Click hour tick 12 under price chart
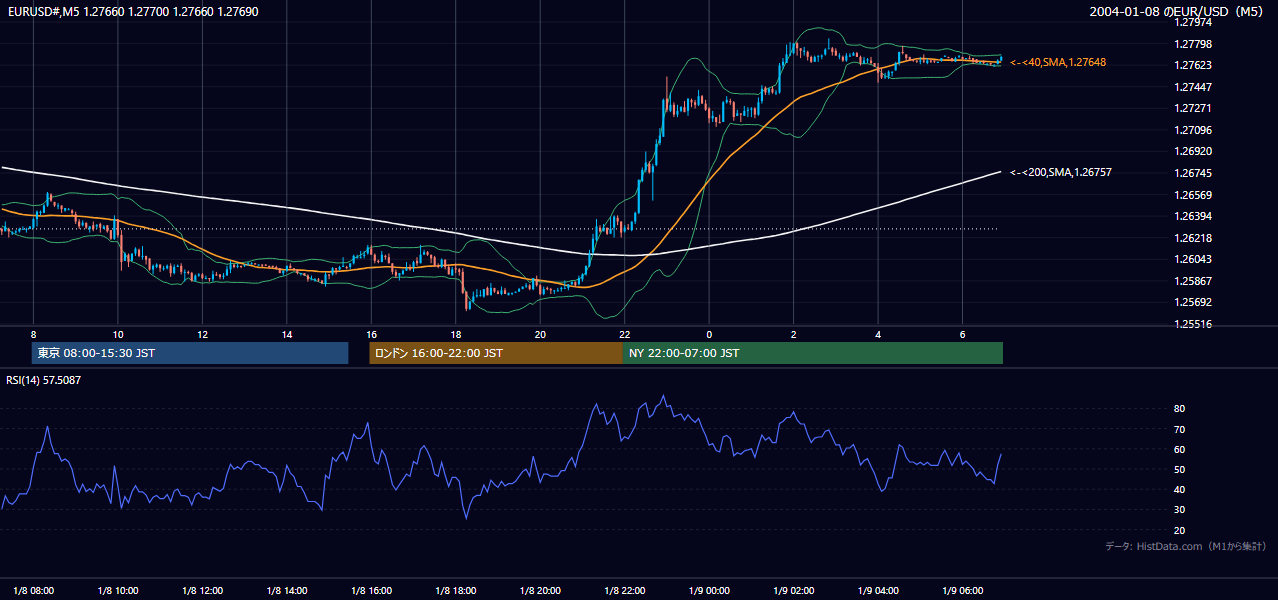This screenshot has height=600, width=1278. [202, 334]
